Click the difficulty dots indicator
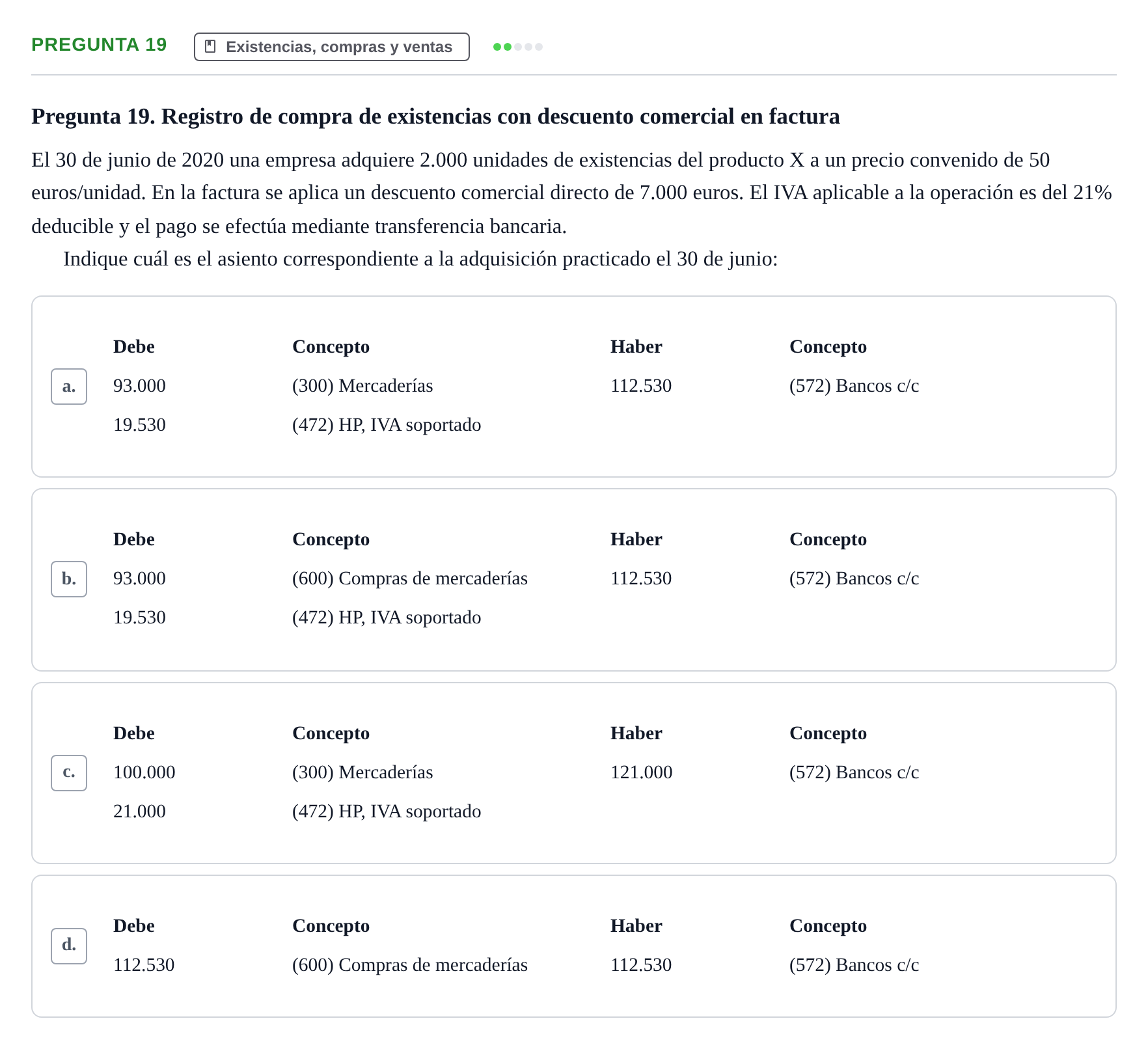Screen dimensions: 1148x1049 (518, 47)
